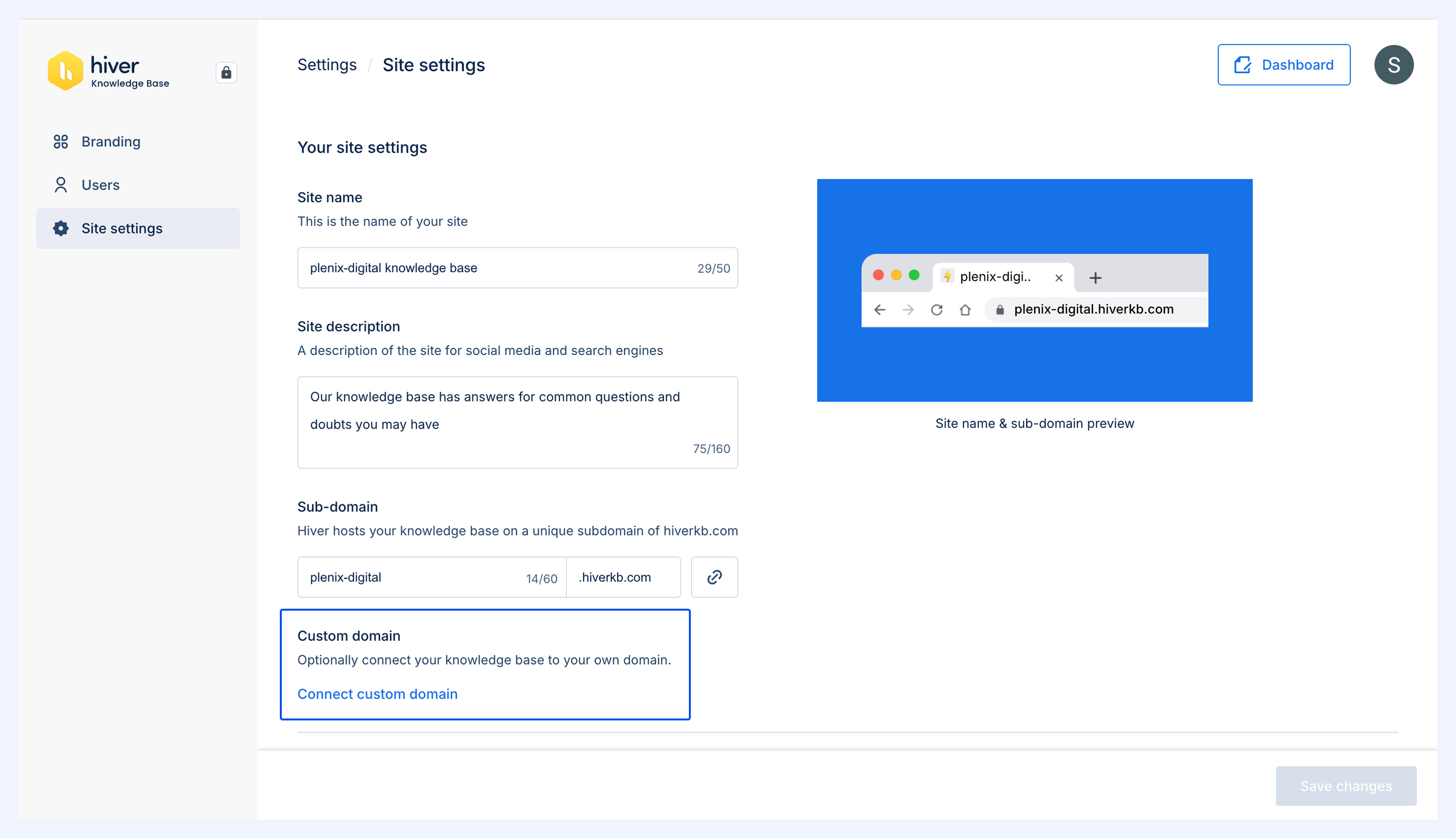Open the Users section

pos(138,185)
